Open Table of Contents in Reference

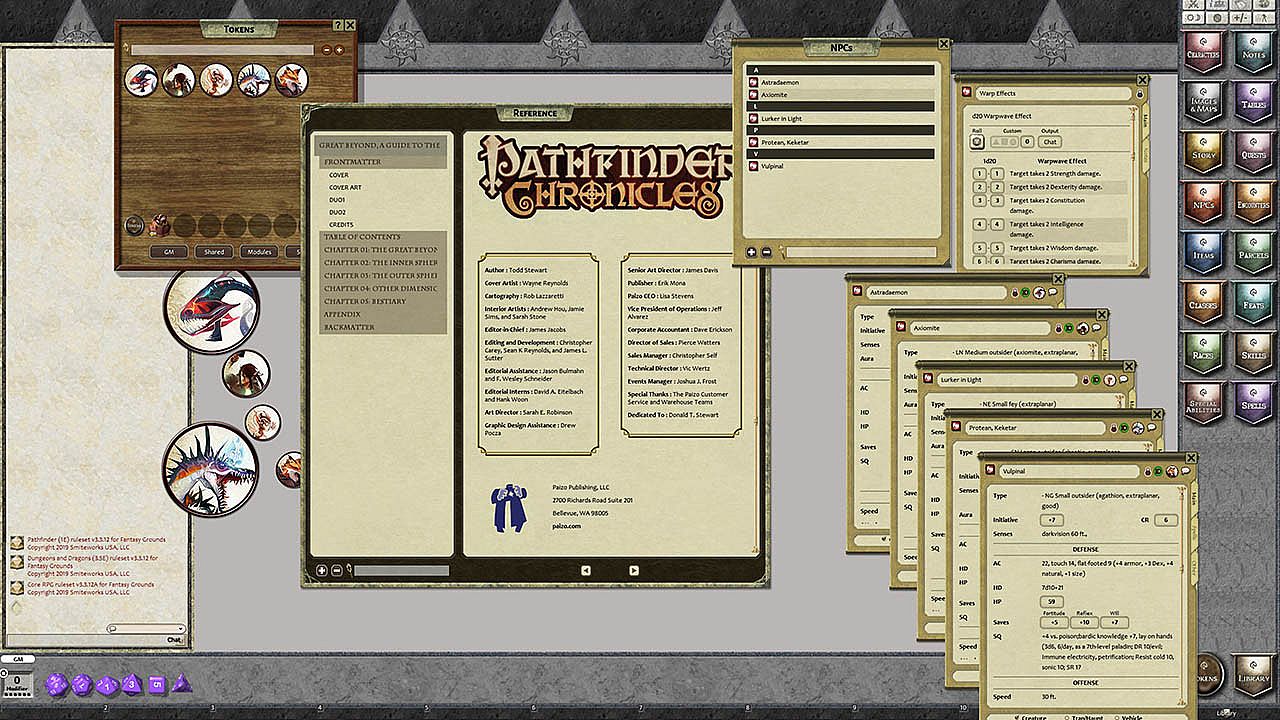pyautogui.click(x=382, y=237)
